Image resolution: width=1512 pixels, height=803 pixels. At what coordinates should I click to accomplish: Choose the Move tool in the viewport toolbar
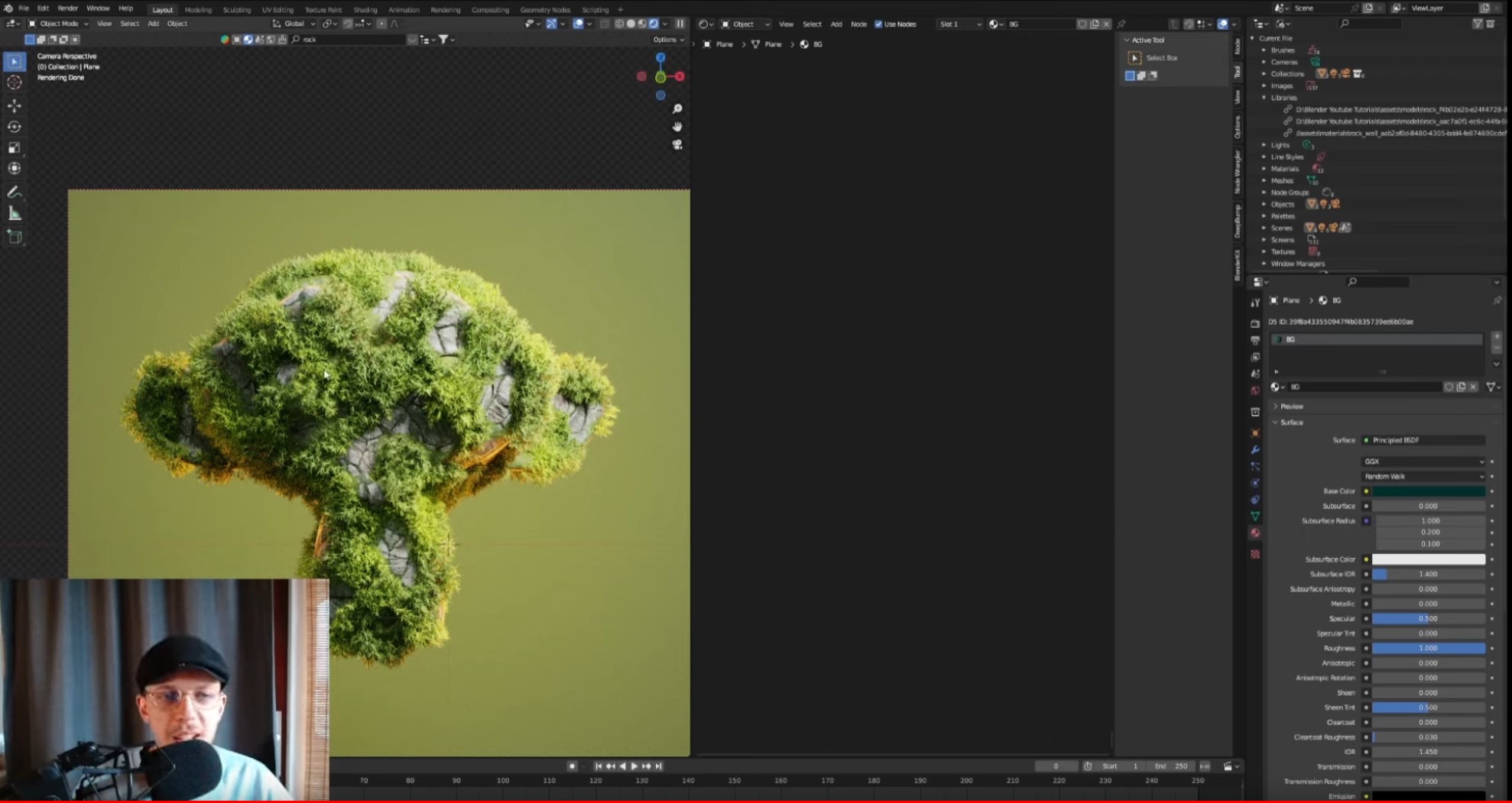(x=15, y=105)
